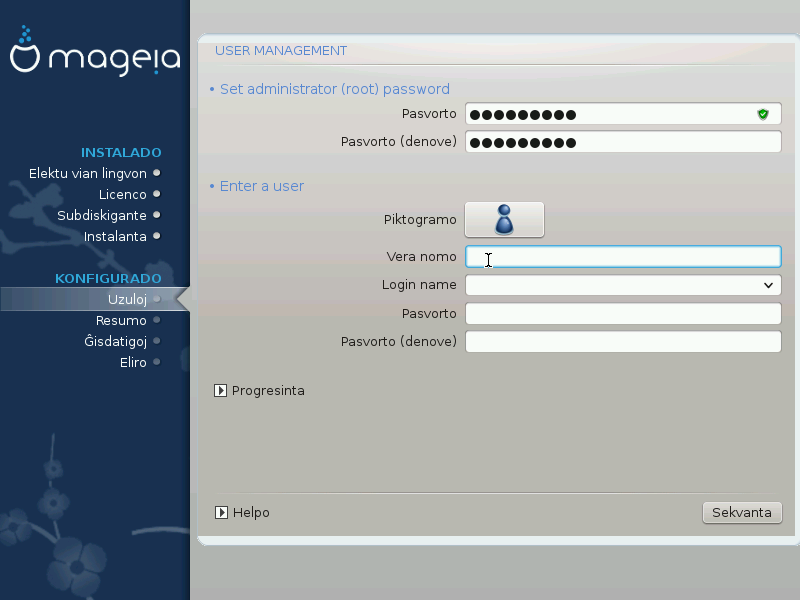The width and height of the screenshot is (800, 600).
Task: Expand the Progresinta advanced section
Action: click(220, 391)
